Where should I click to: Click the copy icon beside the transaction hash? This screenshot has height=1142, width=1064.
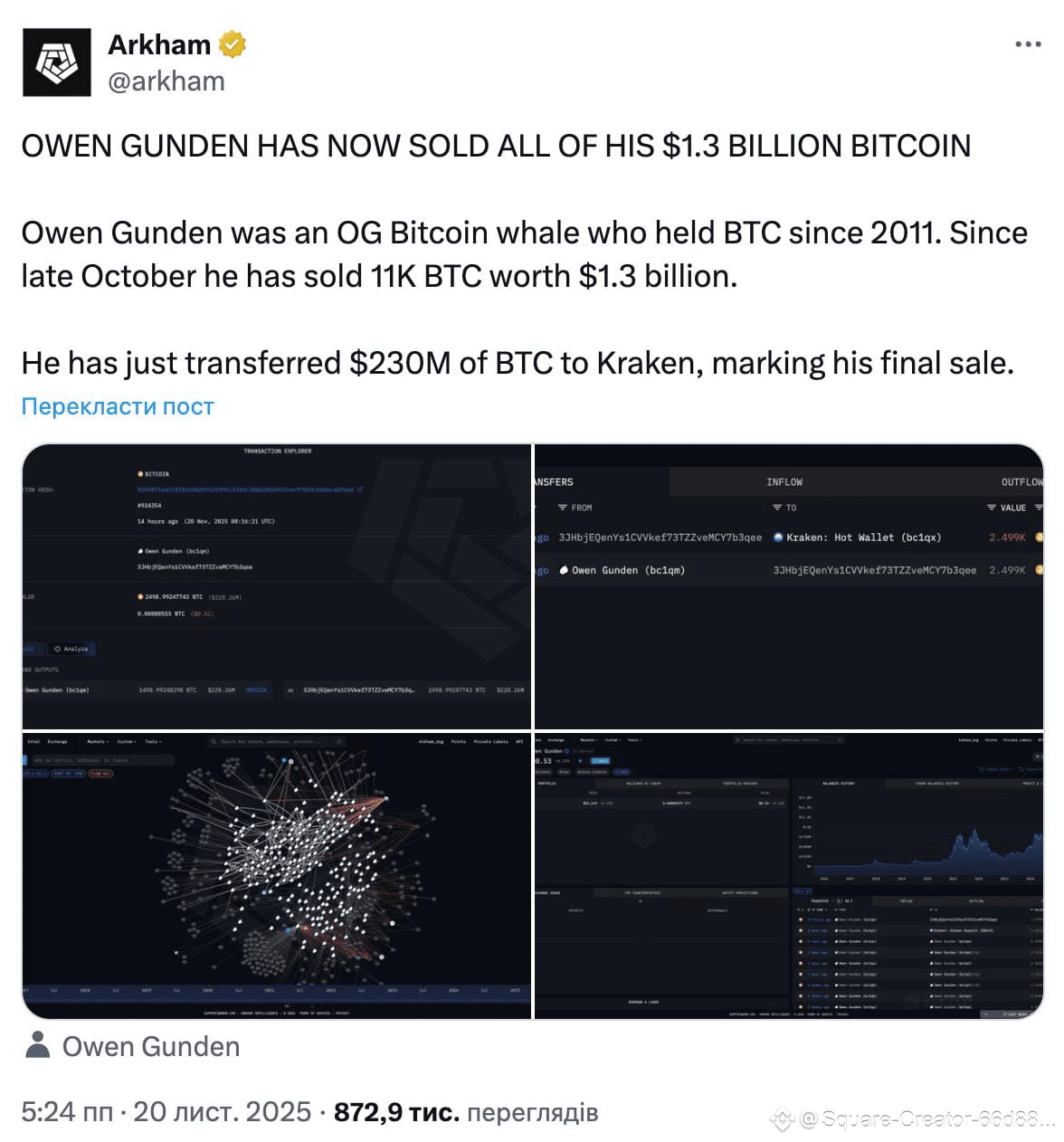[360, 490]
